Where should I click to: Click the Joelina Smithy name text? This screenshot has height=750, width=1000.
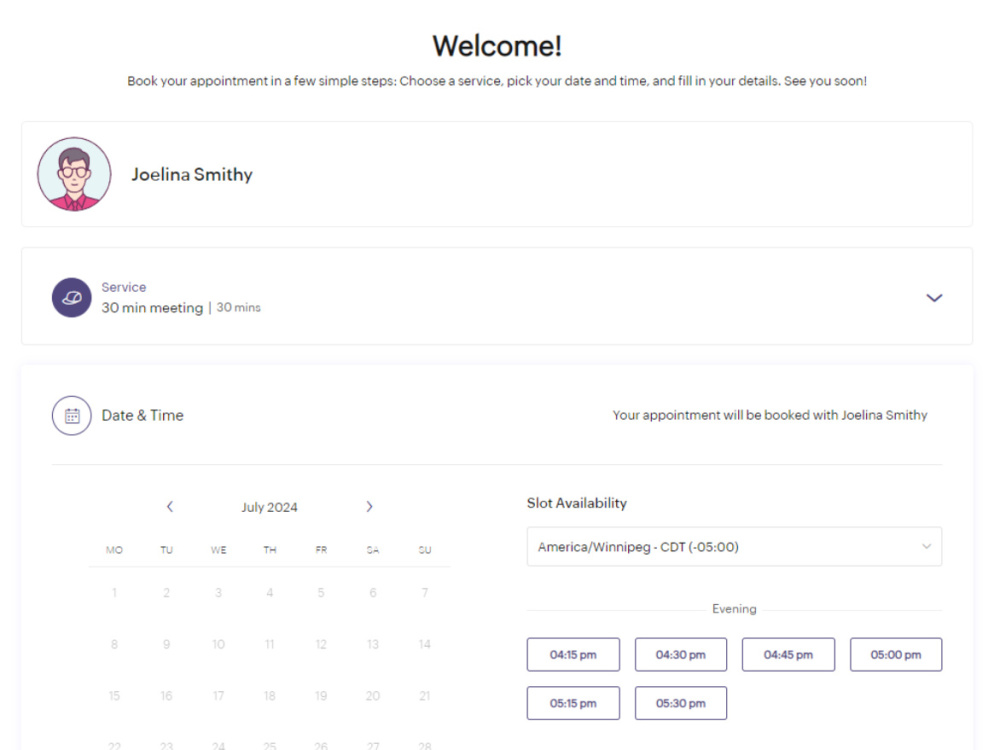(x=192, y=174)
